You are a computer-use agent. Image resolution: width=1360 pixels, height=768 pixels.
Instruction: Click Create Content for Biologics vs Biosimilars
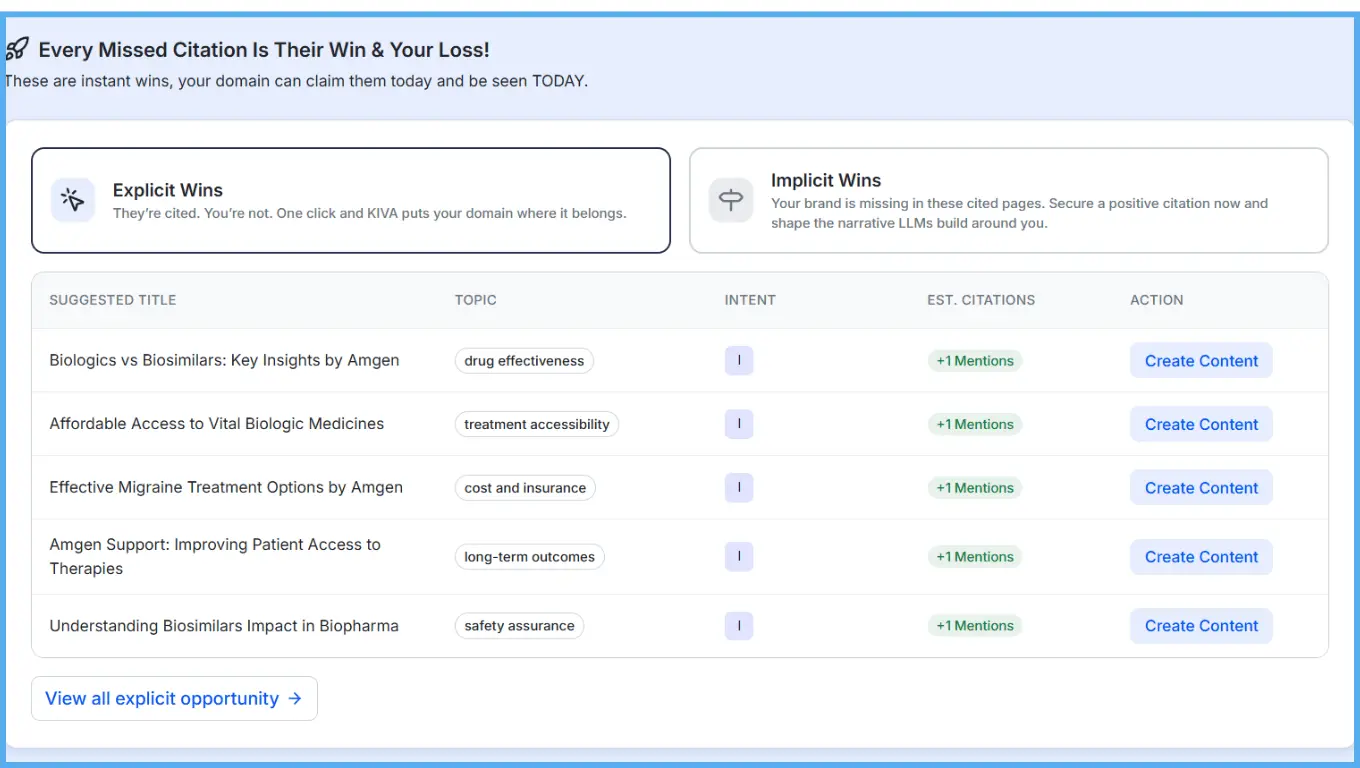tap(1201, 360)
